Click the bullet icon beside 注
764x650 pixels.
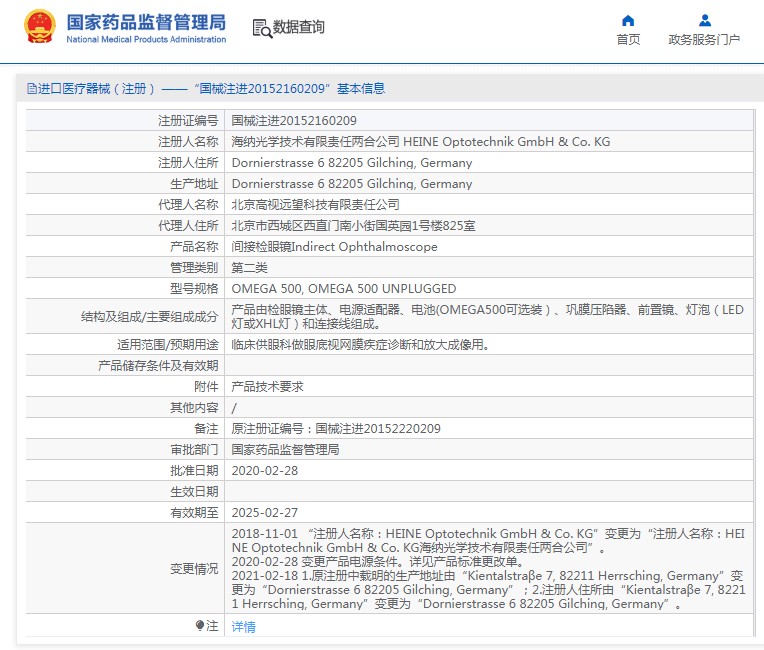199,626
